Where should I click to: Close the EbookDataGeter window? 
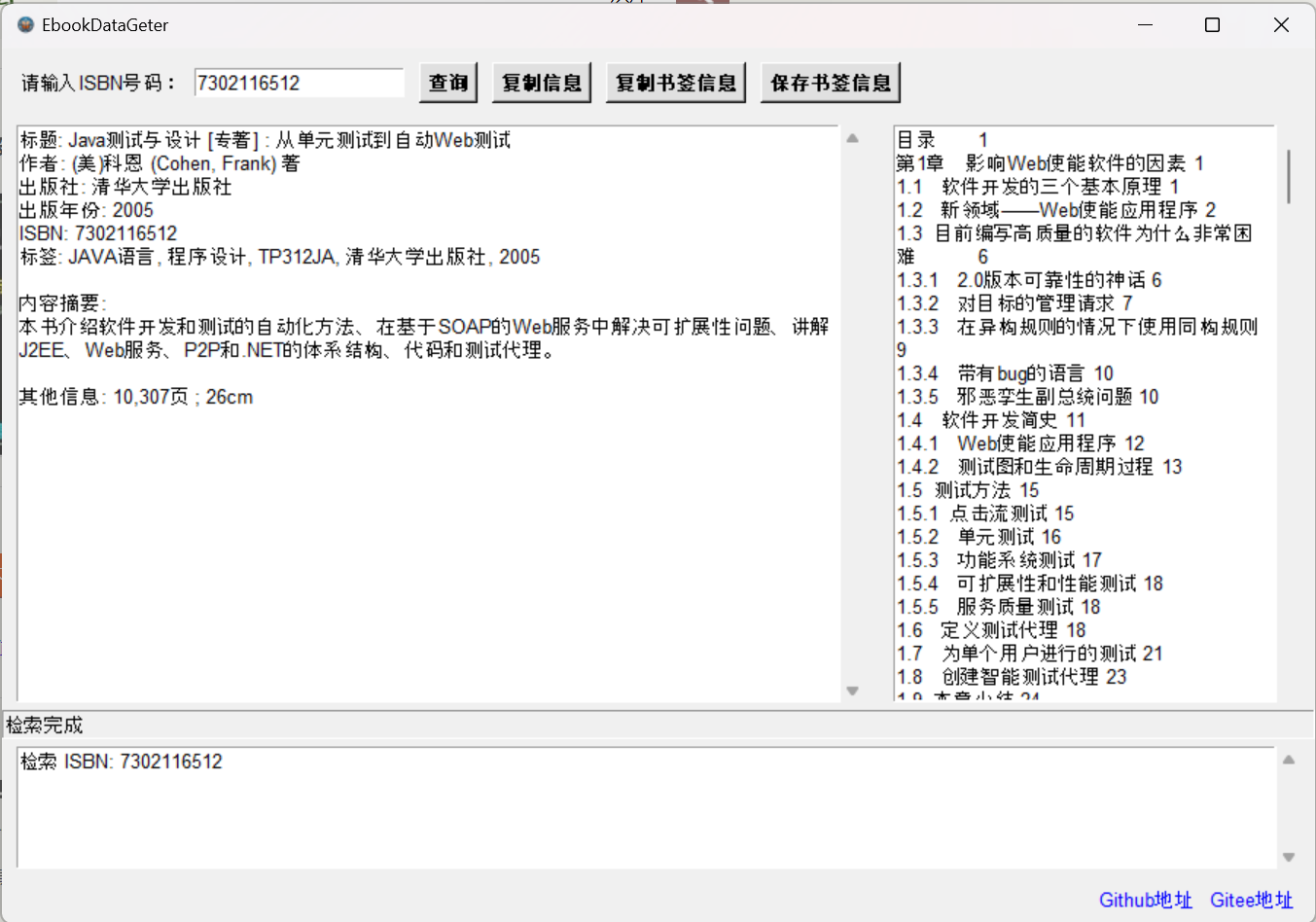(x=1281, y=25)
